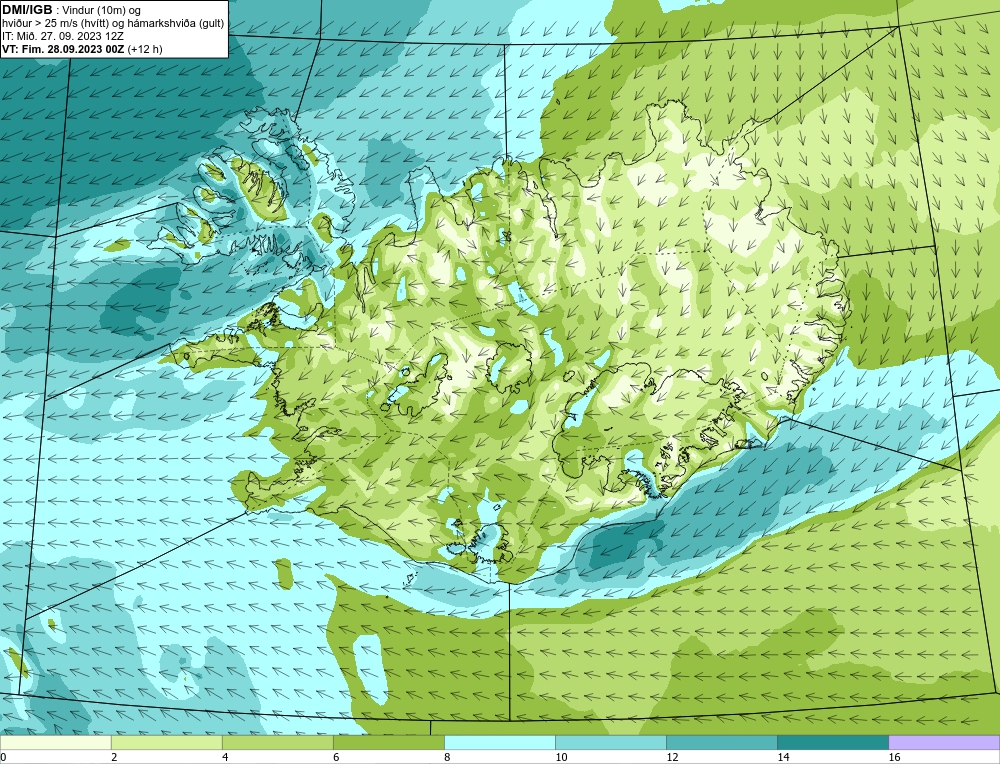
Task: Click the legend scale label '4'
Action: pos(225,757)
